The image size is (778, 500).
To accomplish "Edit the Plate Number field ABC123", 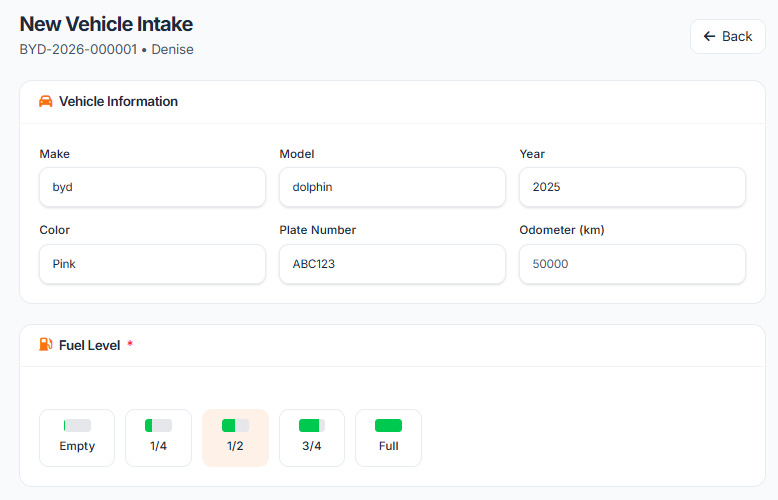I will pos(392,264).
